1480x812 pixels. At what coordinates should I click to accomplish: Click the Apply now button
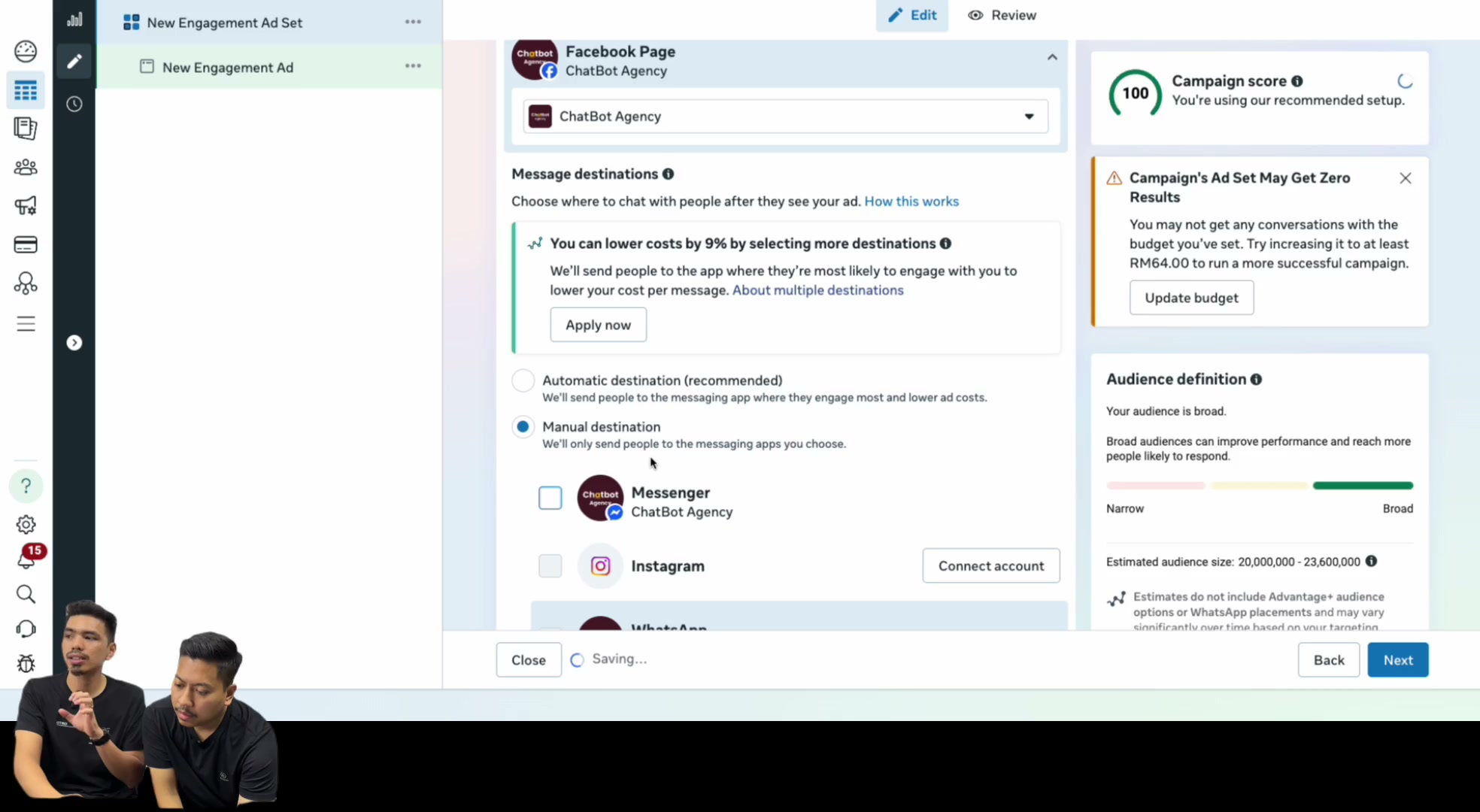click(x=598, y=325)
